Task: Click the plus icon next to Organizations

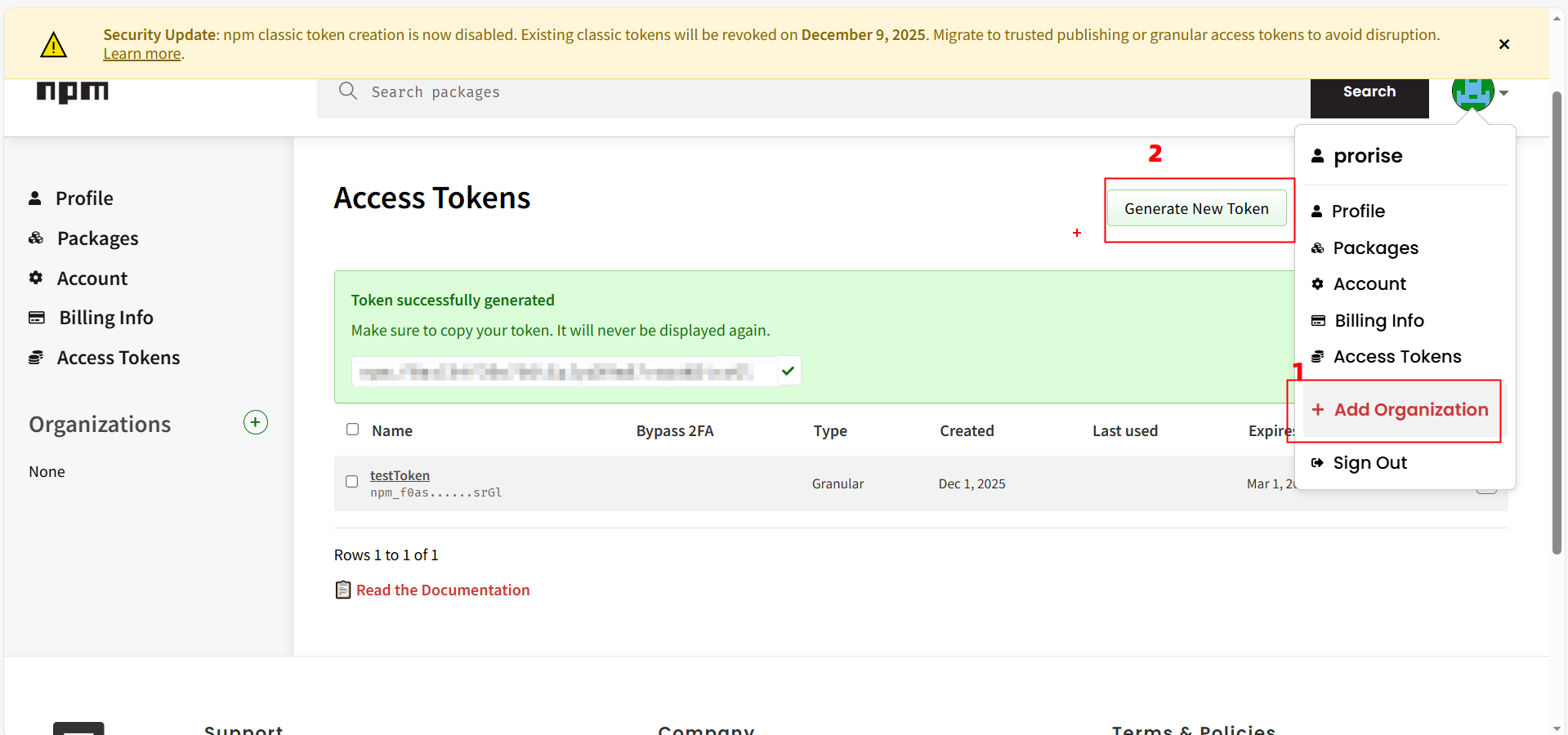Action: pyautogui.click(x=255, y=422)
